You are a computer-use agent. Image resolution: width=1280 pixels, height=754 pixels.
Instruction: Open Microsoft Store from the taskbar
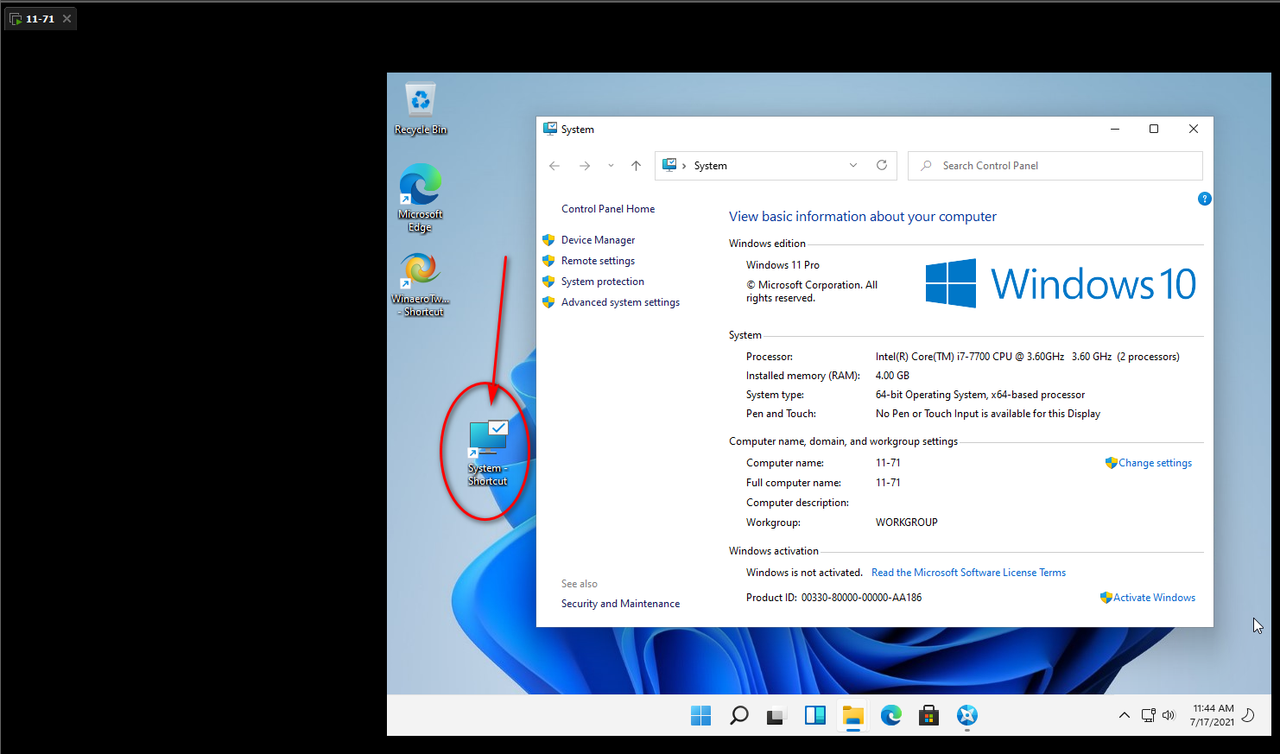tap(929, 715)
